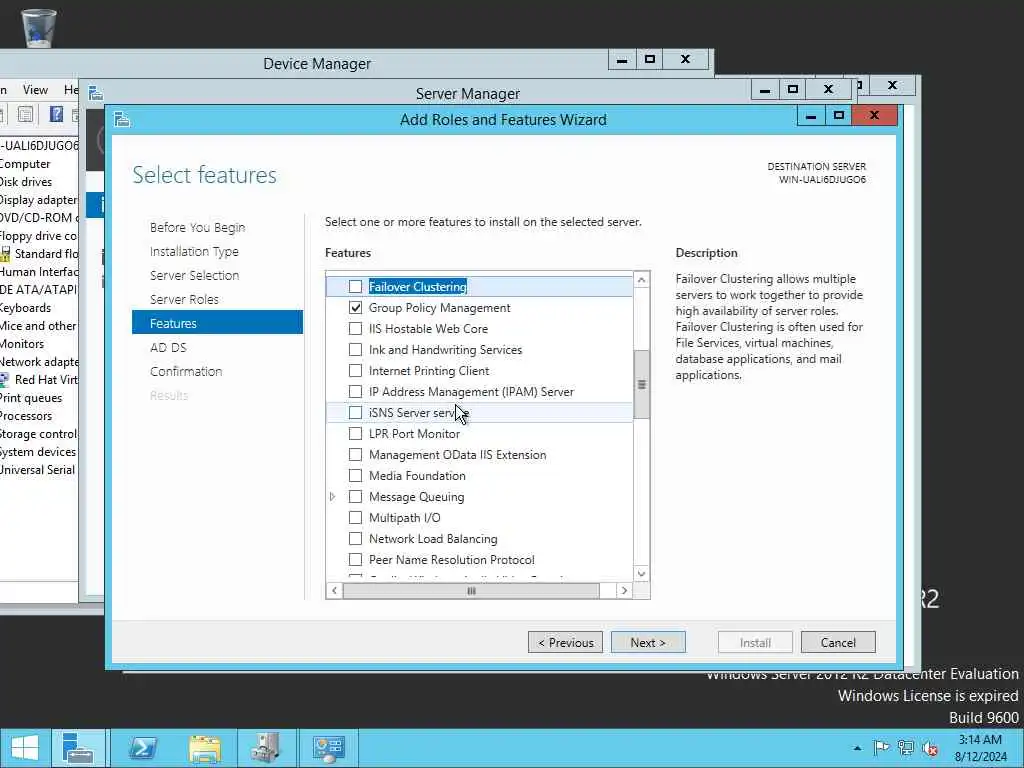The image size is (1024, 768).
Task: Show hidden system tray icons
Action: point(857,748)
